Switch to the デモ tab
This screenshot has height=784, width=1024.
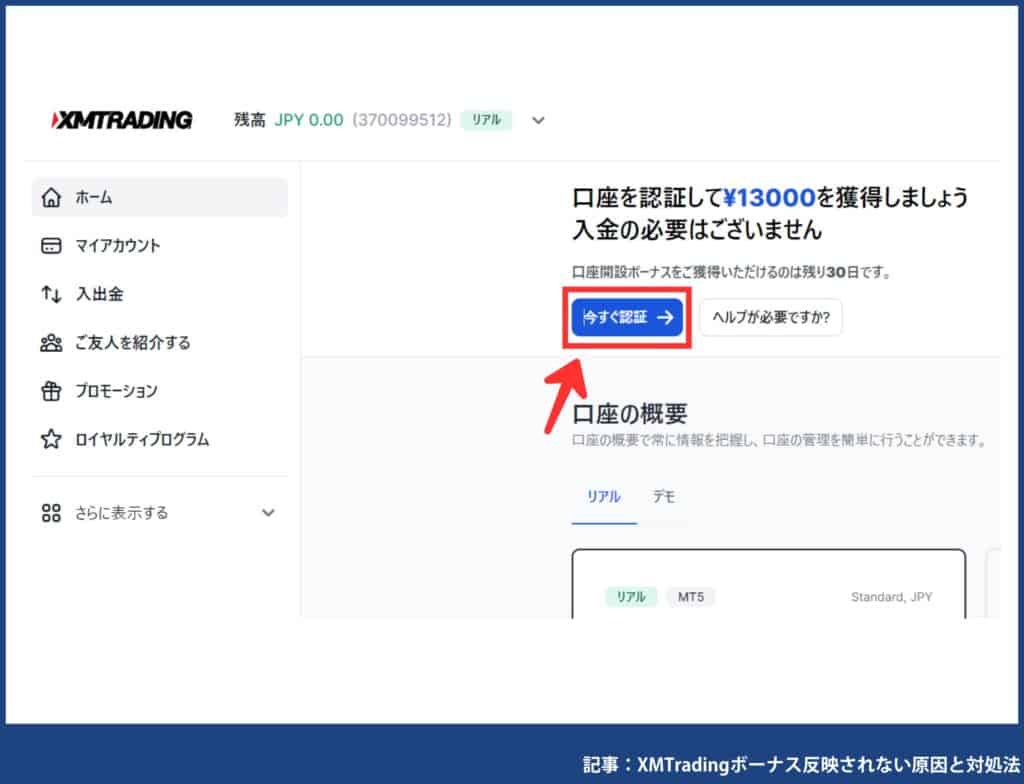click(x=664, y=497)
